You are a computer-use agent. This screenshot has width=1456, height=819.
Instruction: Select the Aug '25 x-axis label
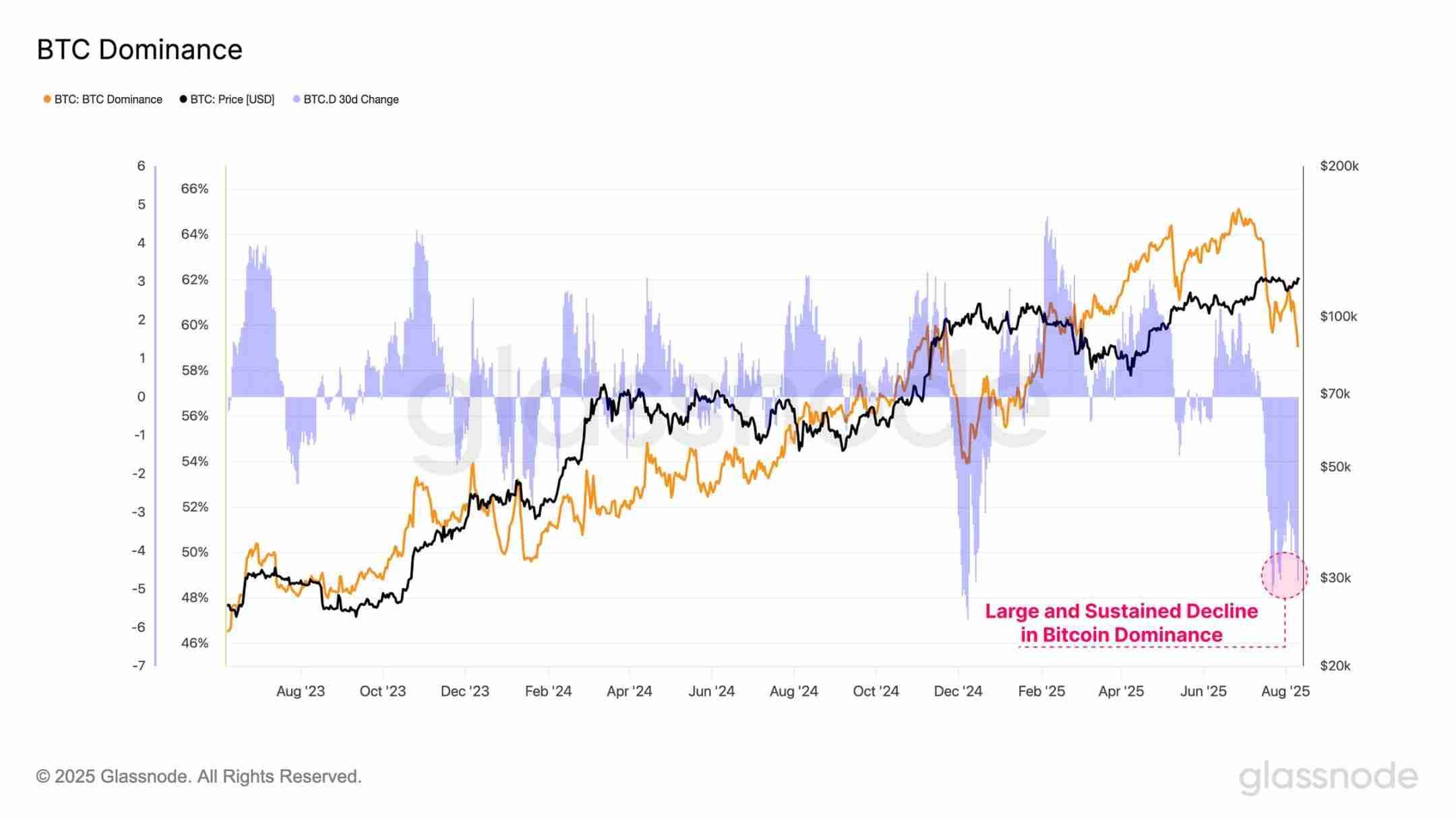(1285, 691)
